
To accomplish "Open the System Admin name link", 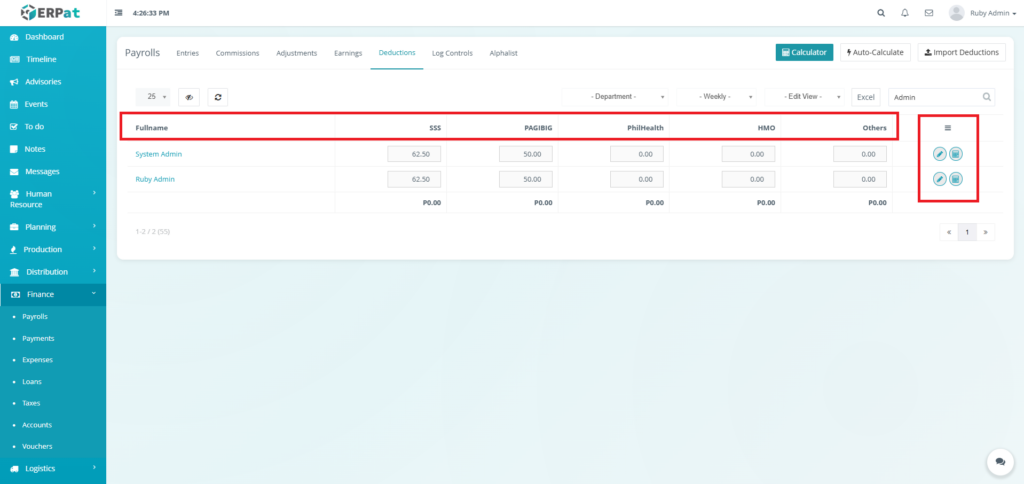I will coord(158,154).
